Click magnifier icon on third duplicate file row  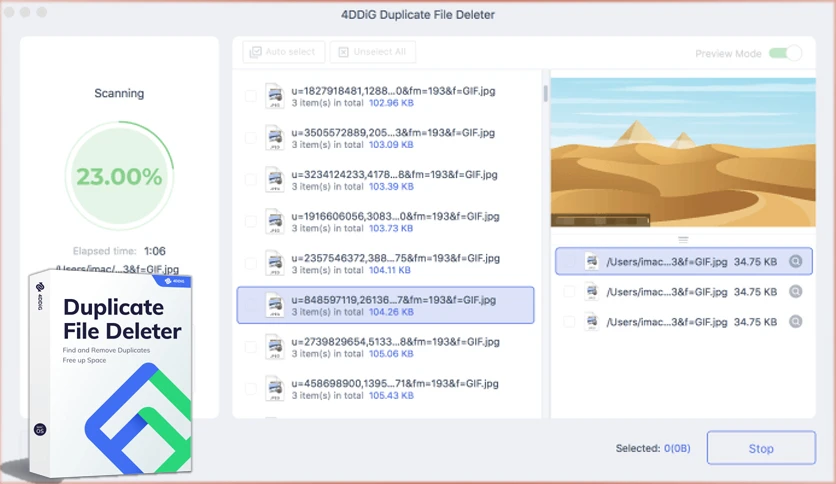[x=795, y=322]
